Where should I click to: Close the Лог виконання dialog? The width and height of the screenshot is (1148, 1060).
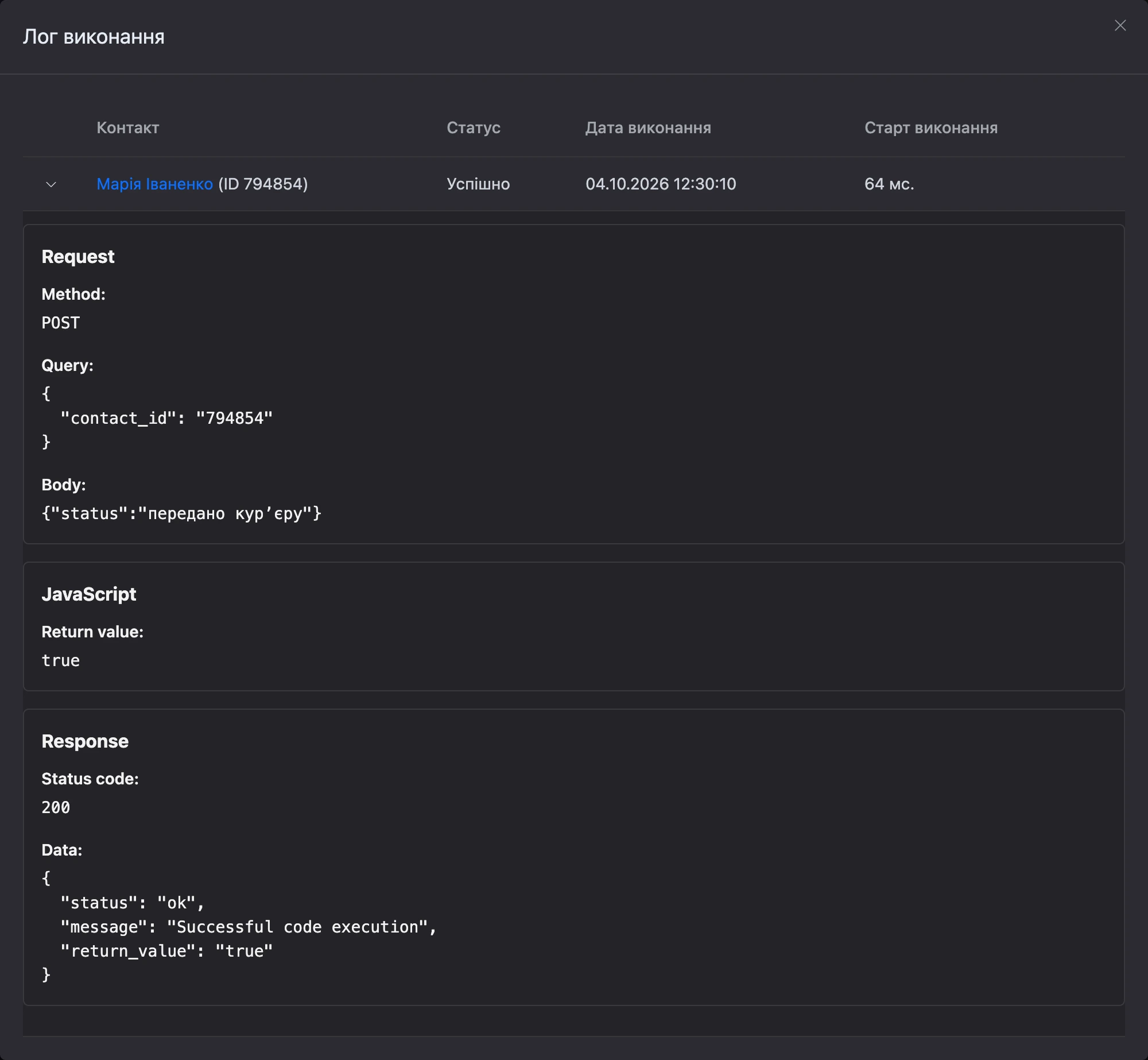pos(1120,25)
